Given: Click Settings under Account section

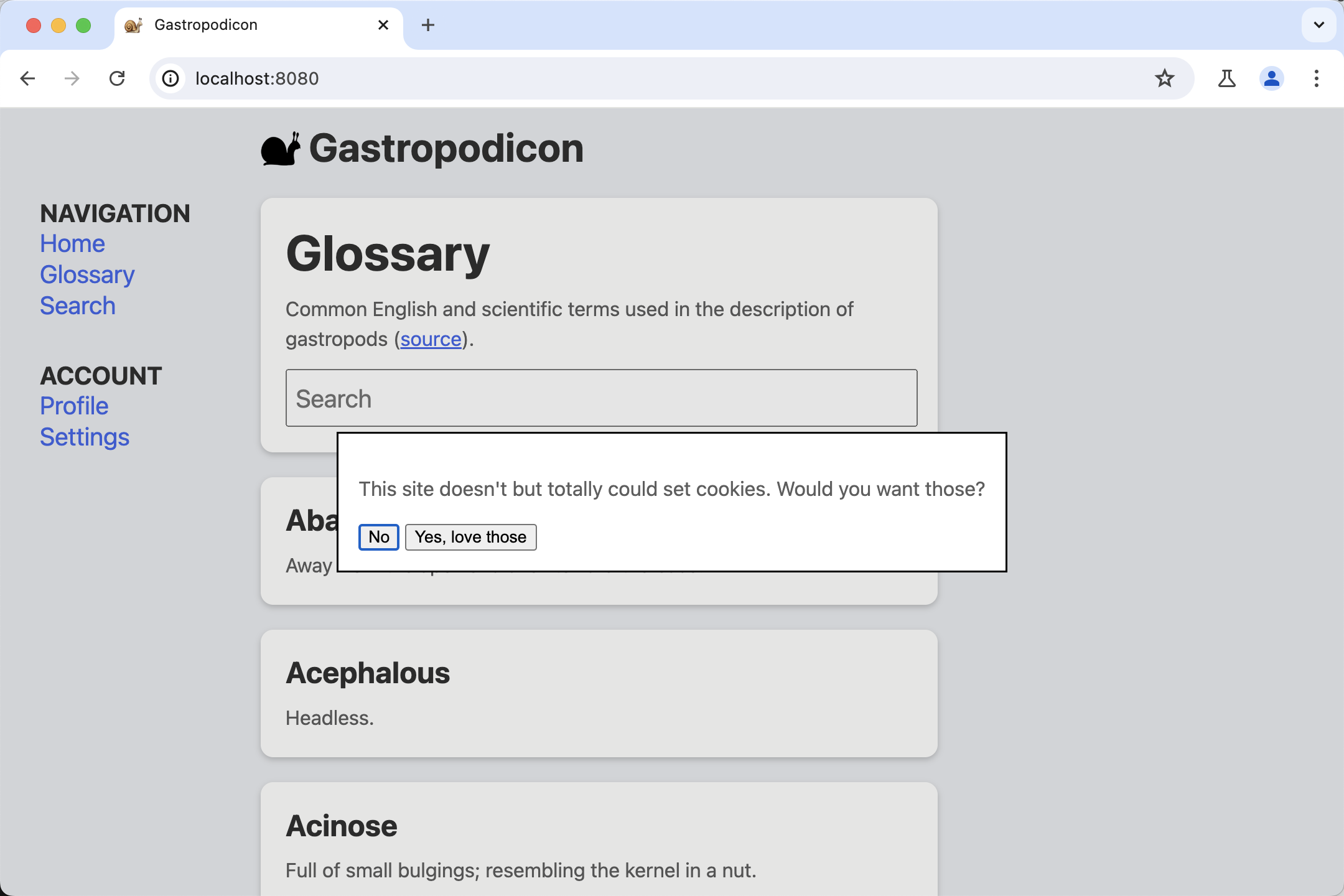Looking at the screenshot, I should (84, 437).
